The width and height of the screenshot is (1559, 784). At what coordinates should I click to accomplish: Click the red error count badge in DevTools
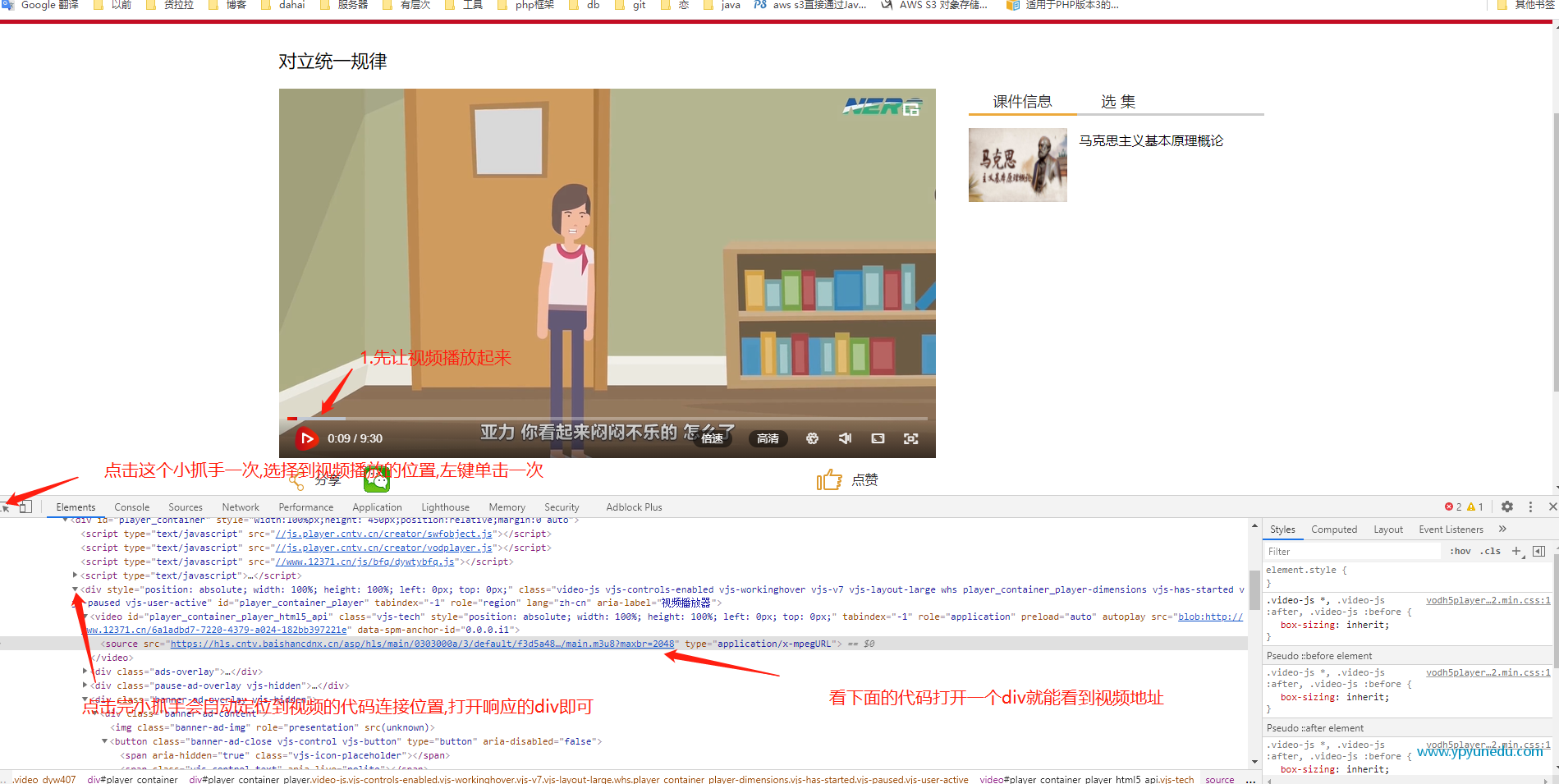(x=1453, y=507)
